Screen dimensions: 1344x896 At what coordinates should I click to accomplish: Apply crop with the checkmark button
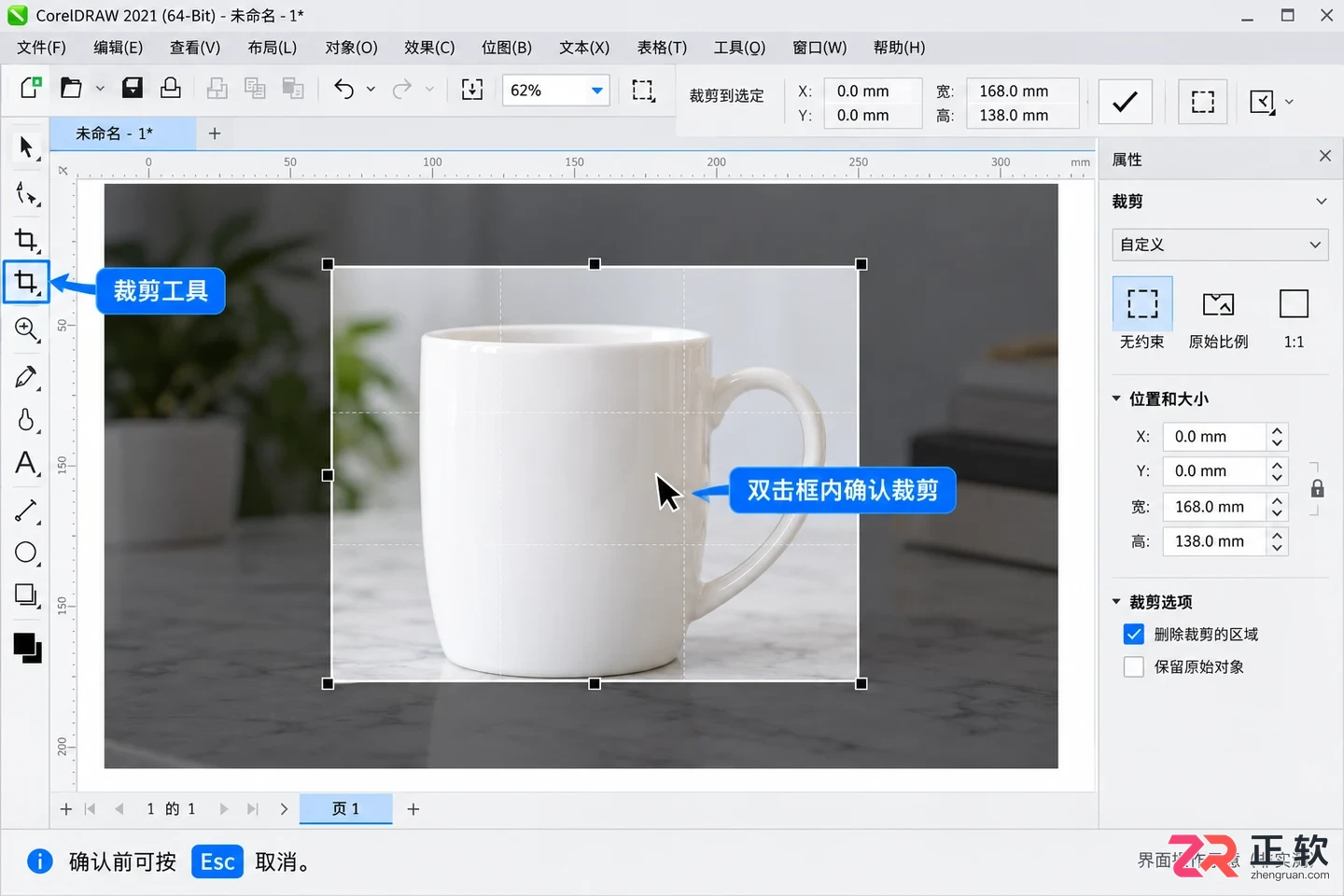(1126, 102)
